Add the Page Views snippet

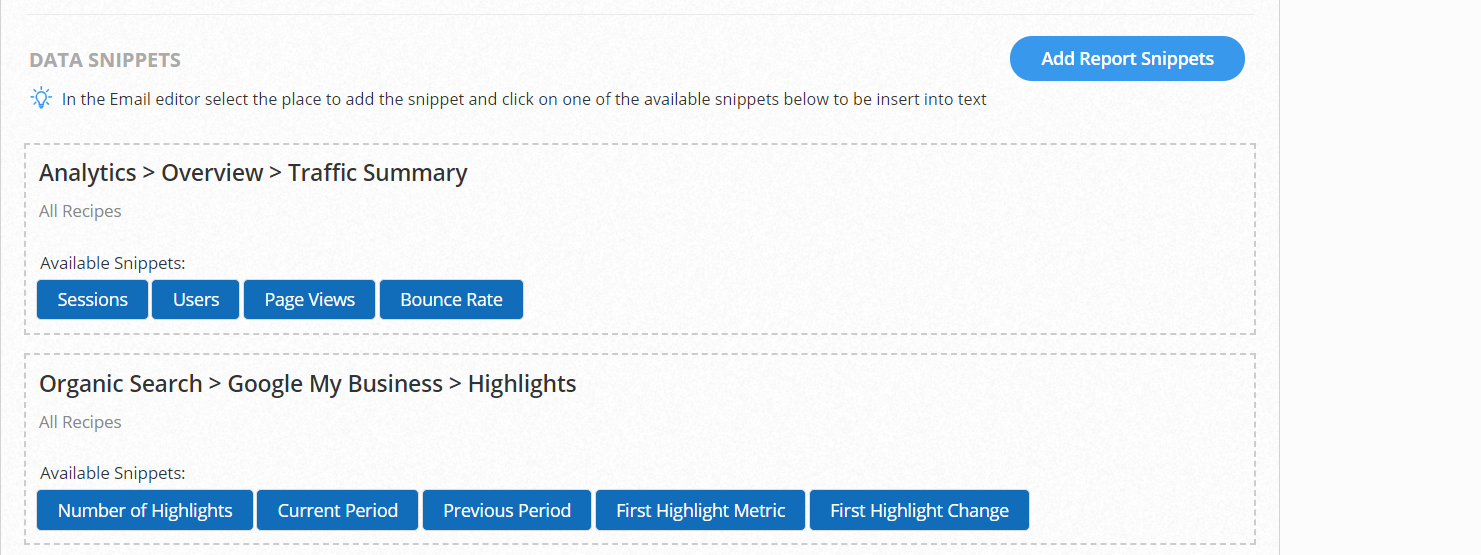[x=310, y=300]
